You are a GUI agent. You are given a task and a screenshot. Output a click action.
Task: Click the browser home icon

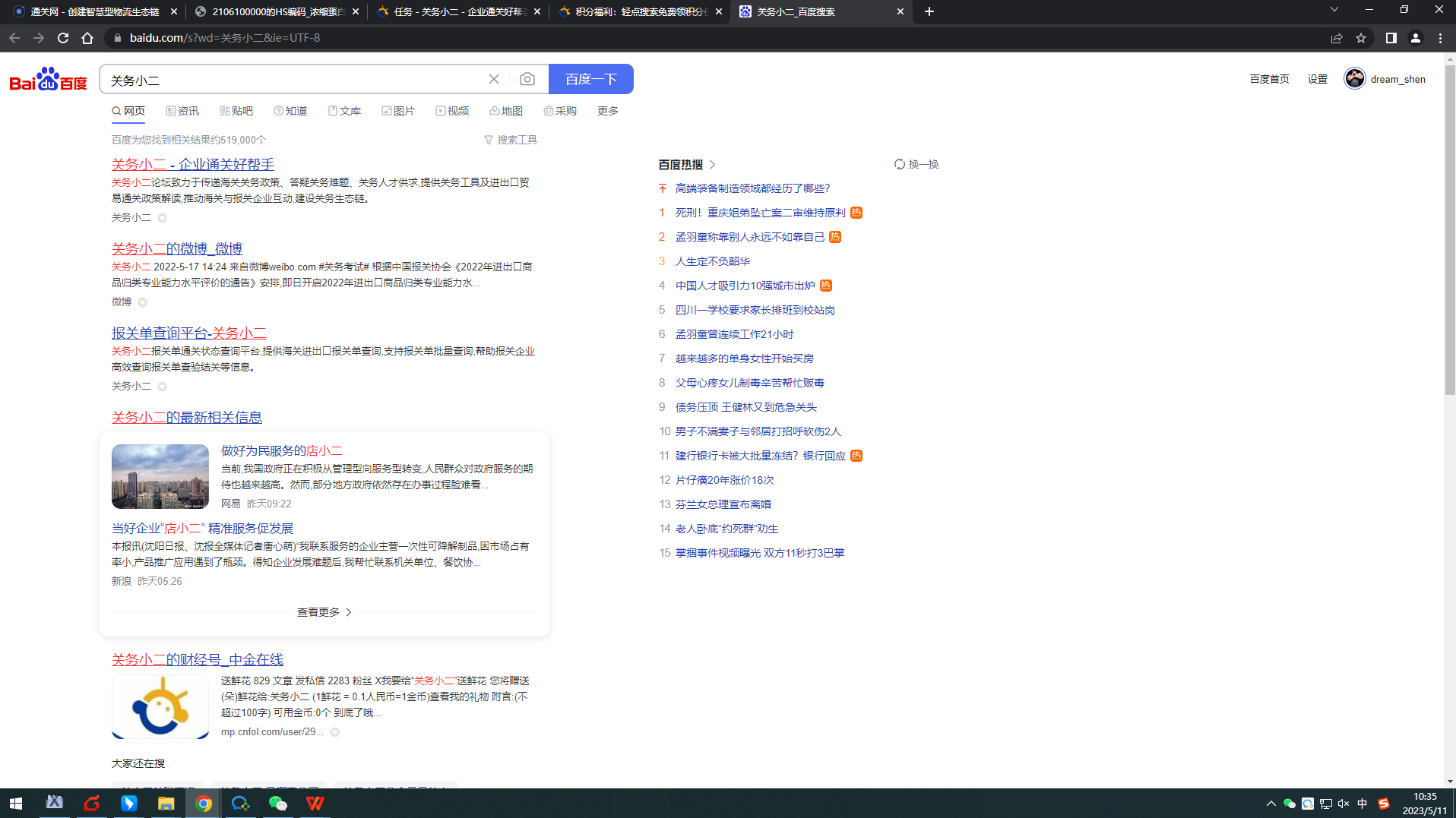pos(87,38)
